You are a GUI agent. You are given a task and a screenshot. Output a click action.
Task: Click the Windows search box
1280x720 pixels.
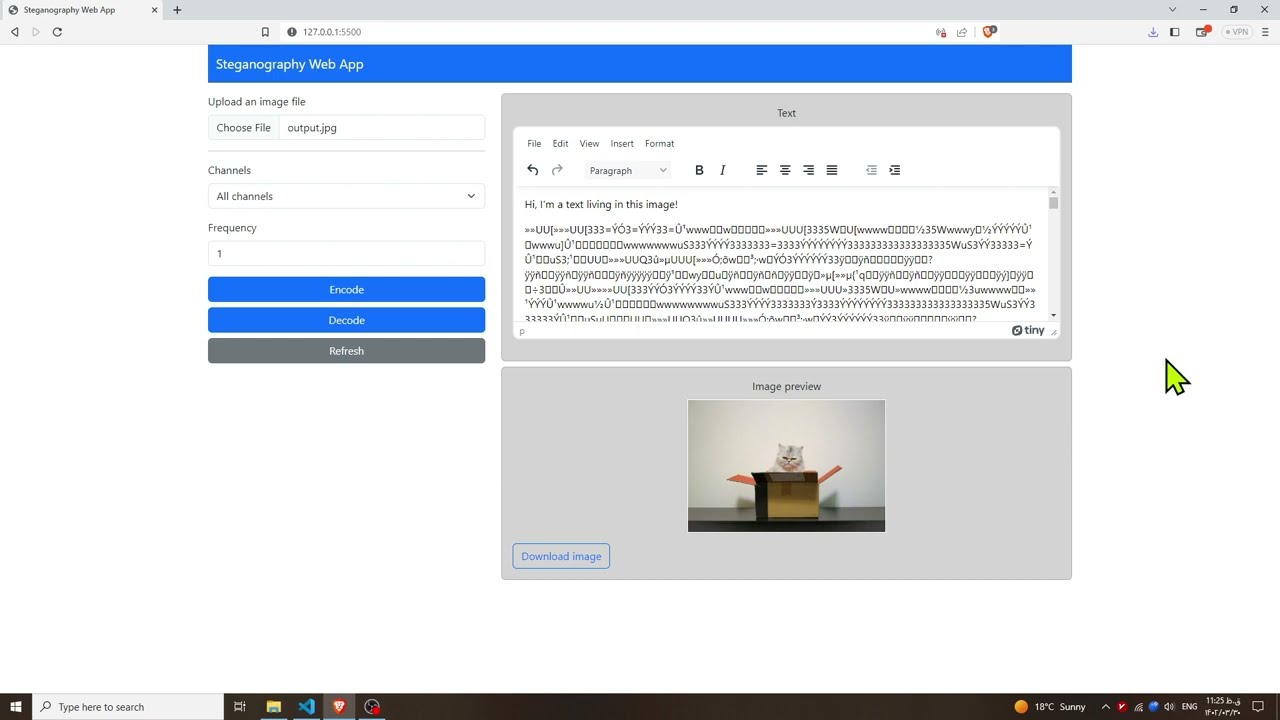(128, 707)
